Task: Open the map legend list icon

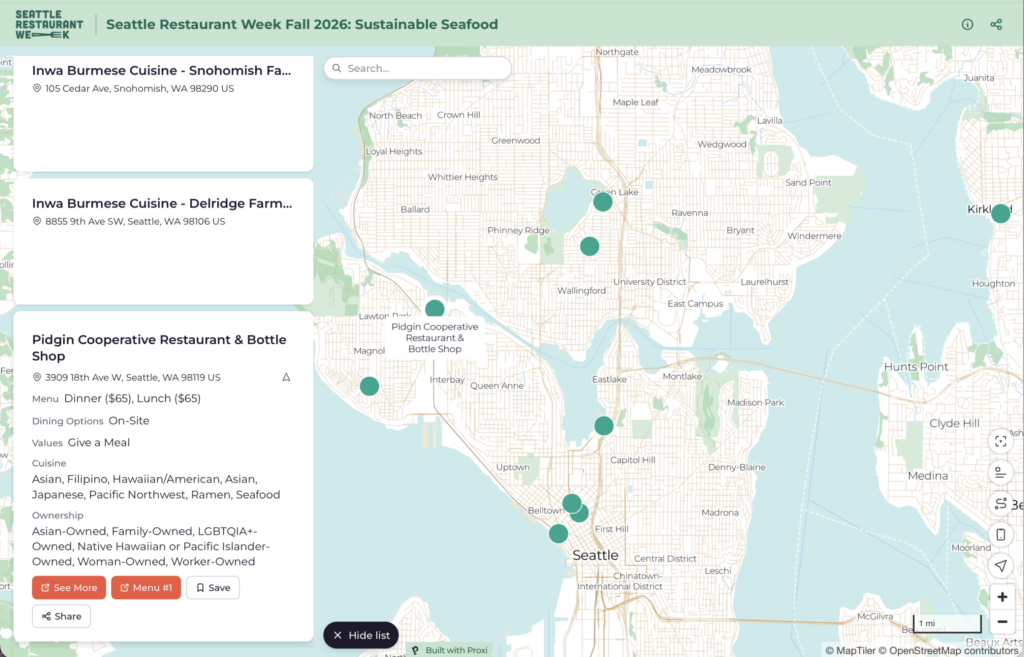Action: point(1000,472)
